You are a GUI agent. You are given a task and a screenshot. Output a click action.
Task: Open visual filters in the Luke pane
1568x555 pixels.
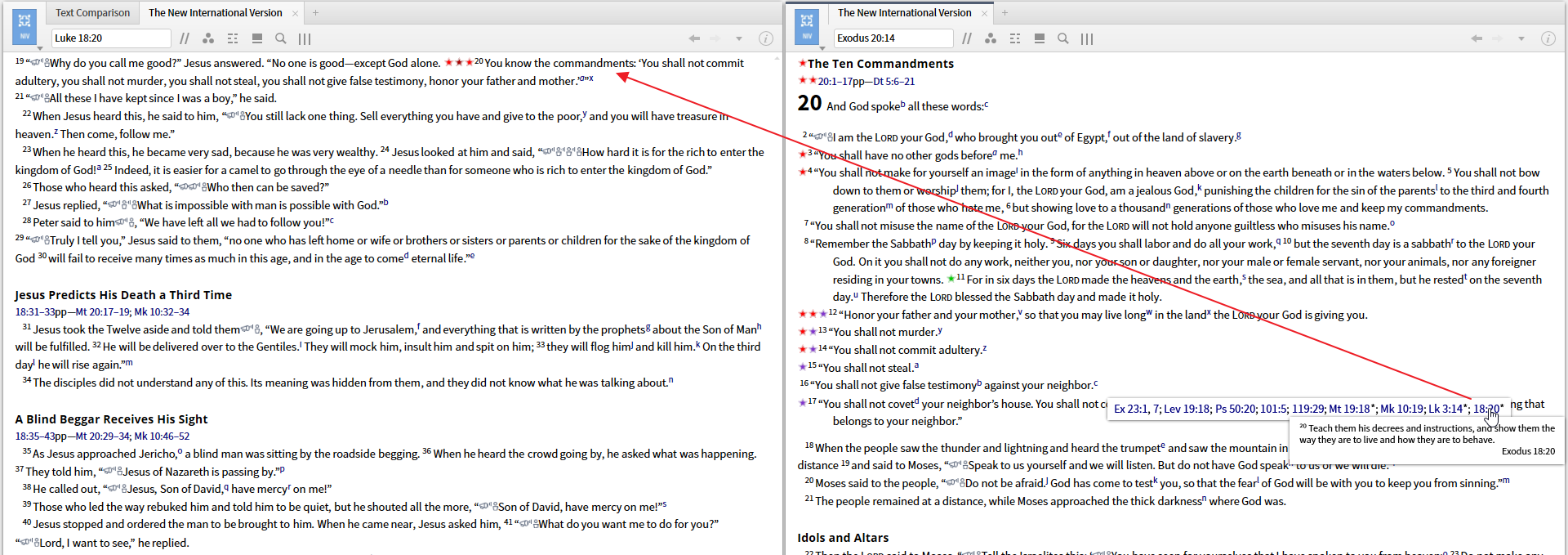tap(208, 38)
